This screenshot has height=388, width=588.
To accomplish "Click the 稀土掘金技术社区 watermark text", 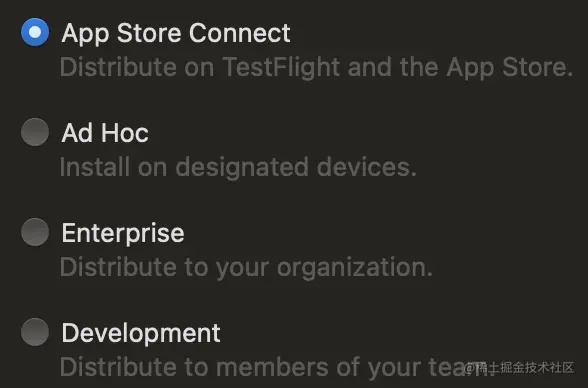I will click(519, 368).
